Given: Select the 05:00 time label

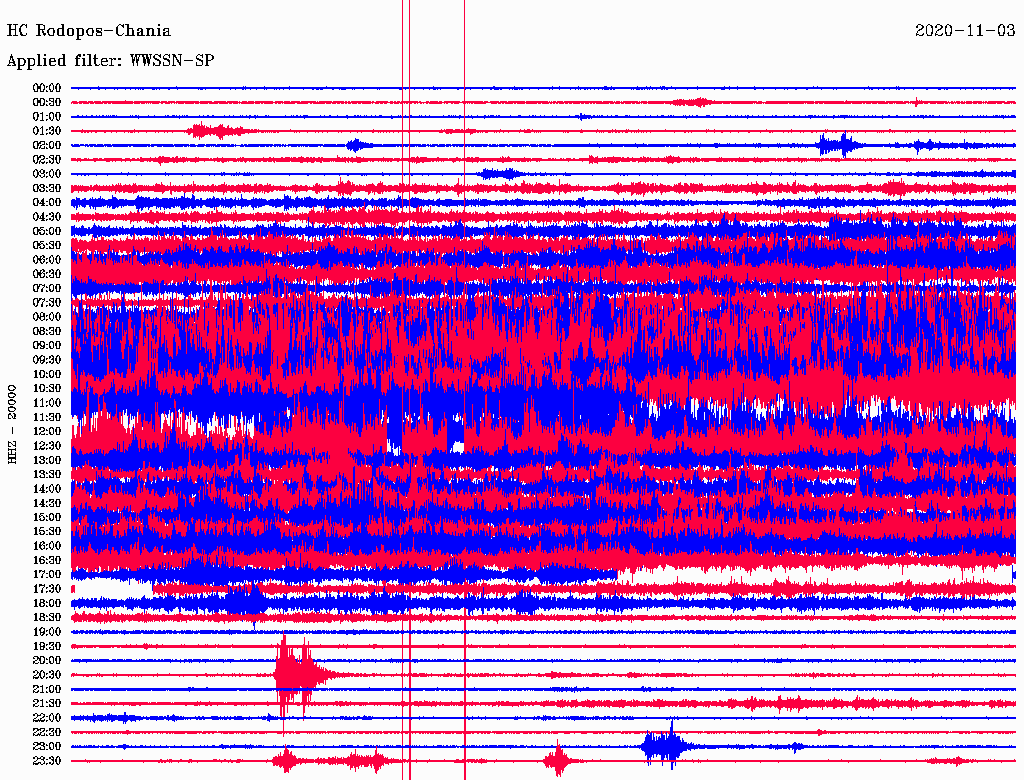Looking at the screenshot, I should click(x=47, y=231).
